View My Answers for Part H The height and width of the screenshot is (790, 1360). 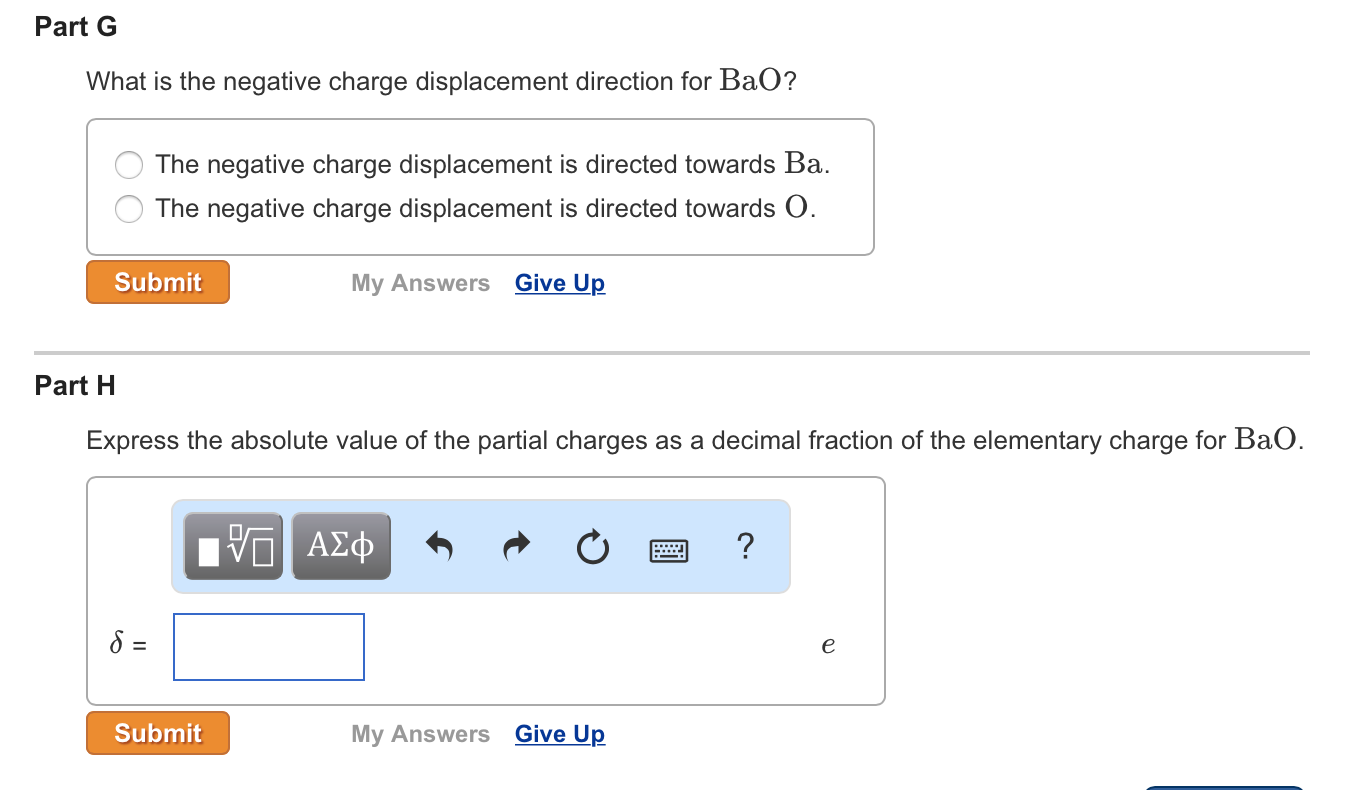pos(420,734)
